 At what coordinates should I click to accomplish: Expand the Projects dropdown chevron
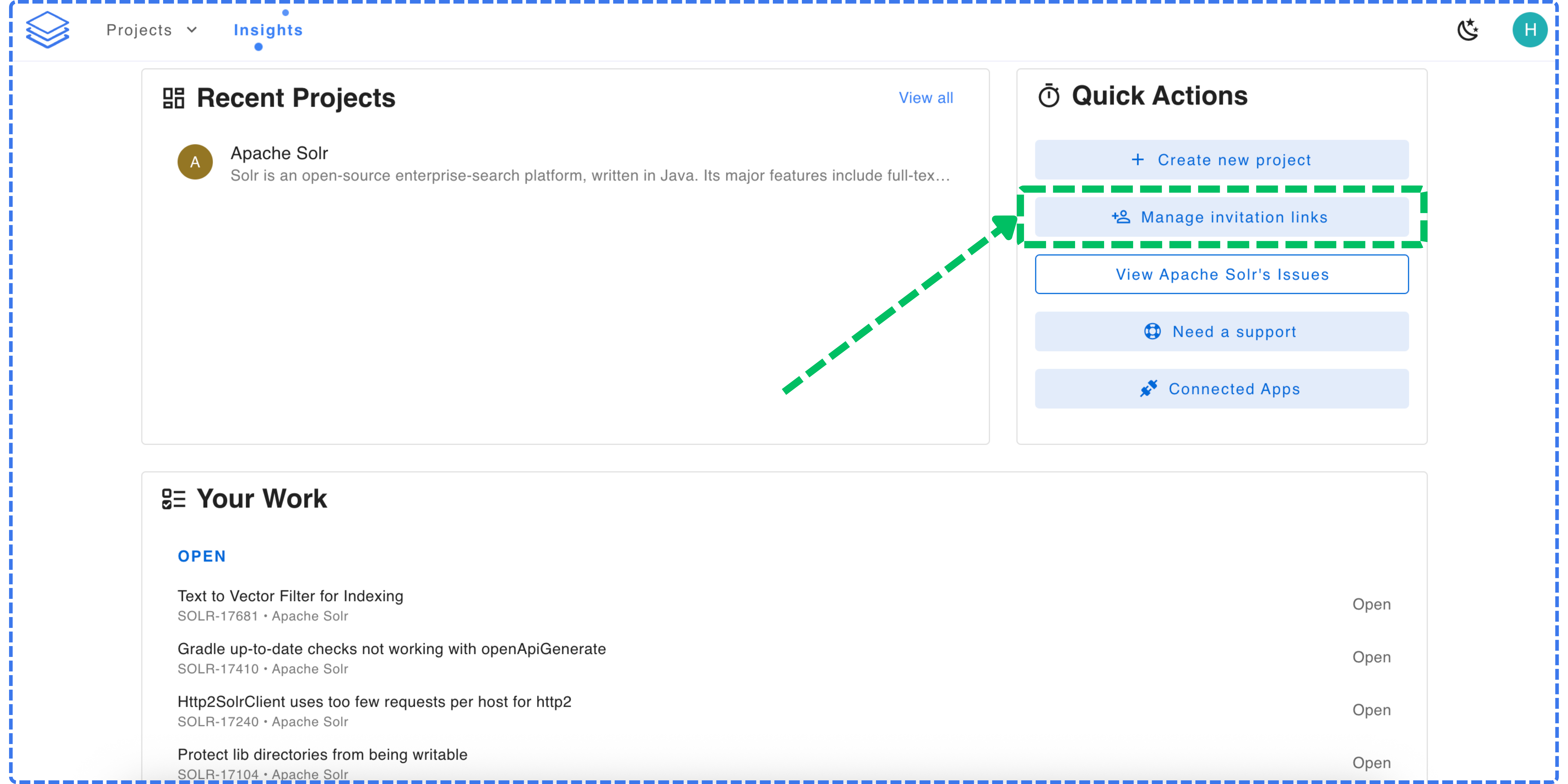click(x=192, y=30)
